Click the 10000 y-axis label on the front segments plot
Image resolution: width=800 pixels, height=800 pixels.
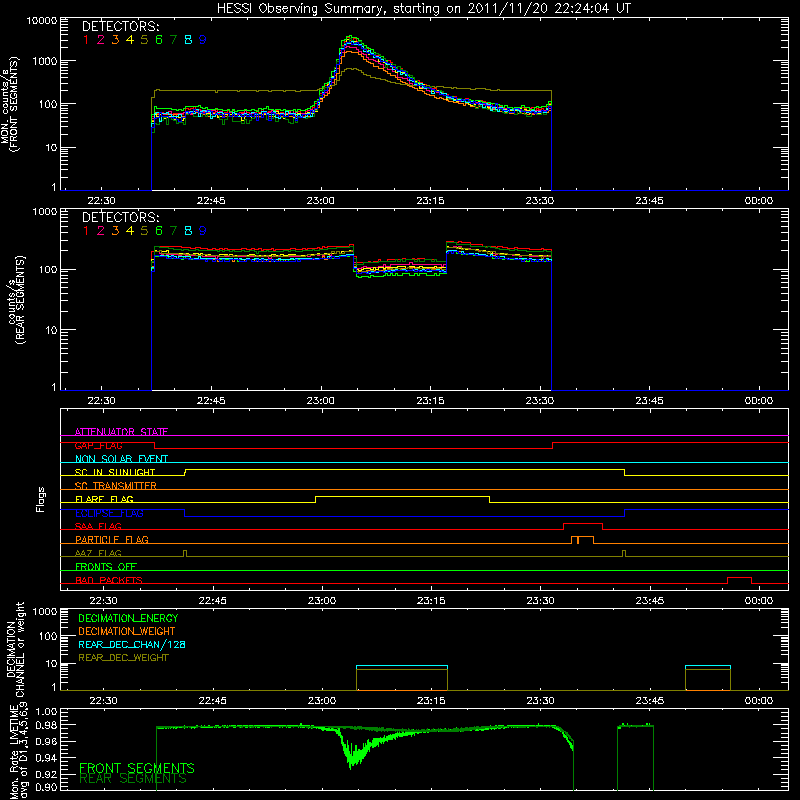point(42,20)
